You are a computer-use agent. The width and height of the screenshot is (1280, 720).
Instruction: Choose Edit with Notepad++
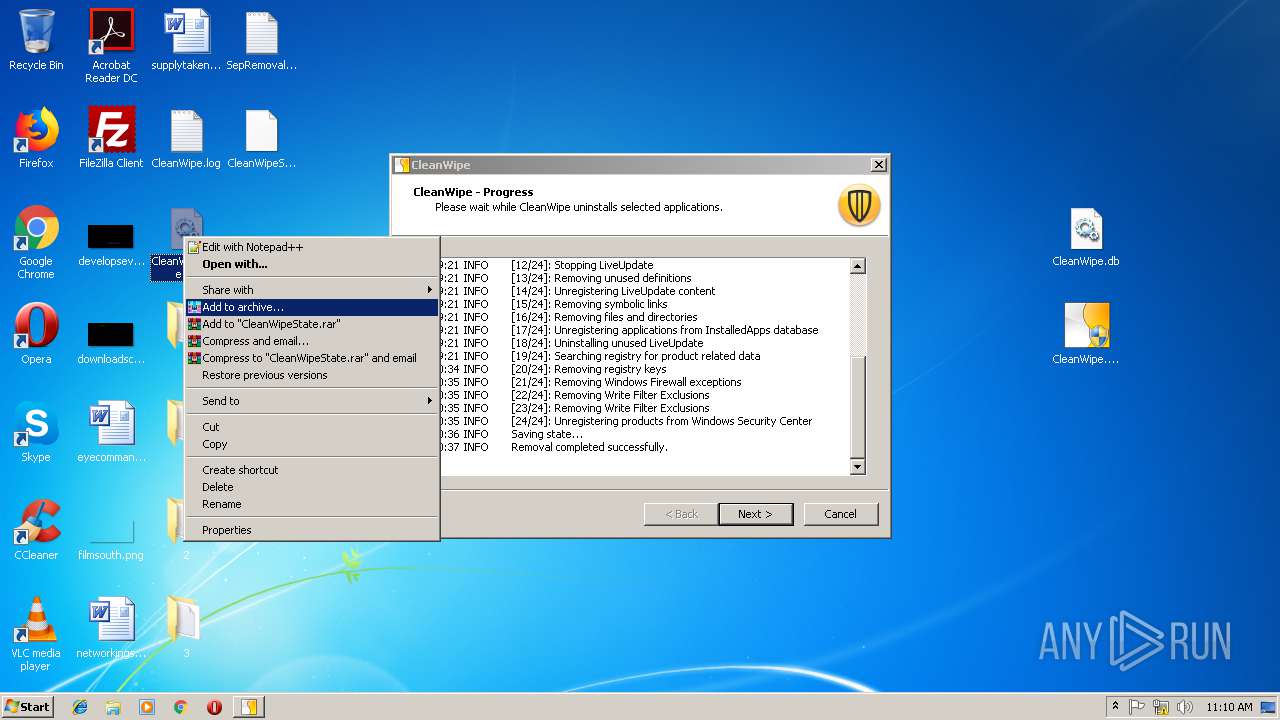(312, 247)
